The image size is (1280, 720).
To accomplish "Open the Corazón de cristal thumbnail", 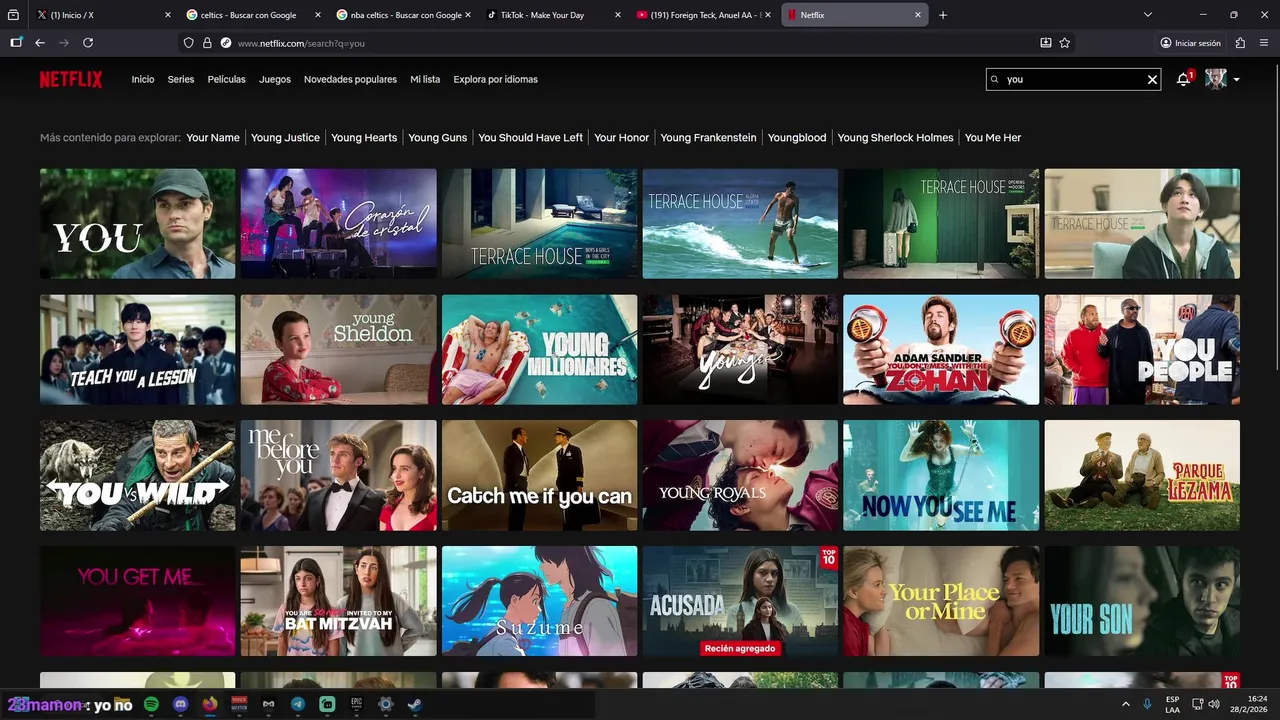I will pos(338,223).
